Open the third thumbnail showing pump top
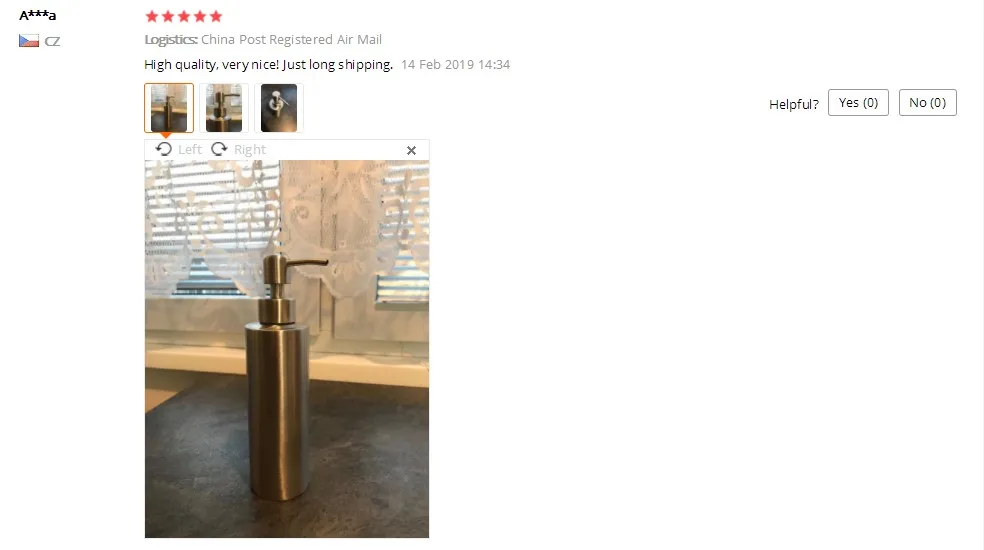Viewport: 984px width, 550px height. click(279, 108)
